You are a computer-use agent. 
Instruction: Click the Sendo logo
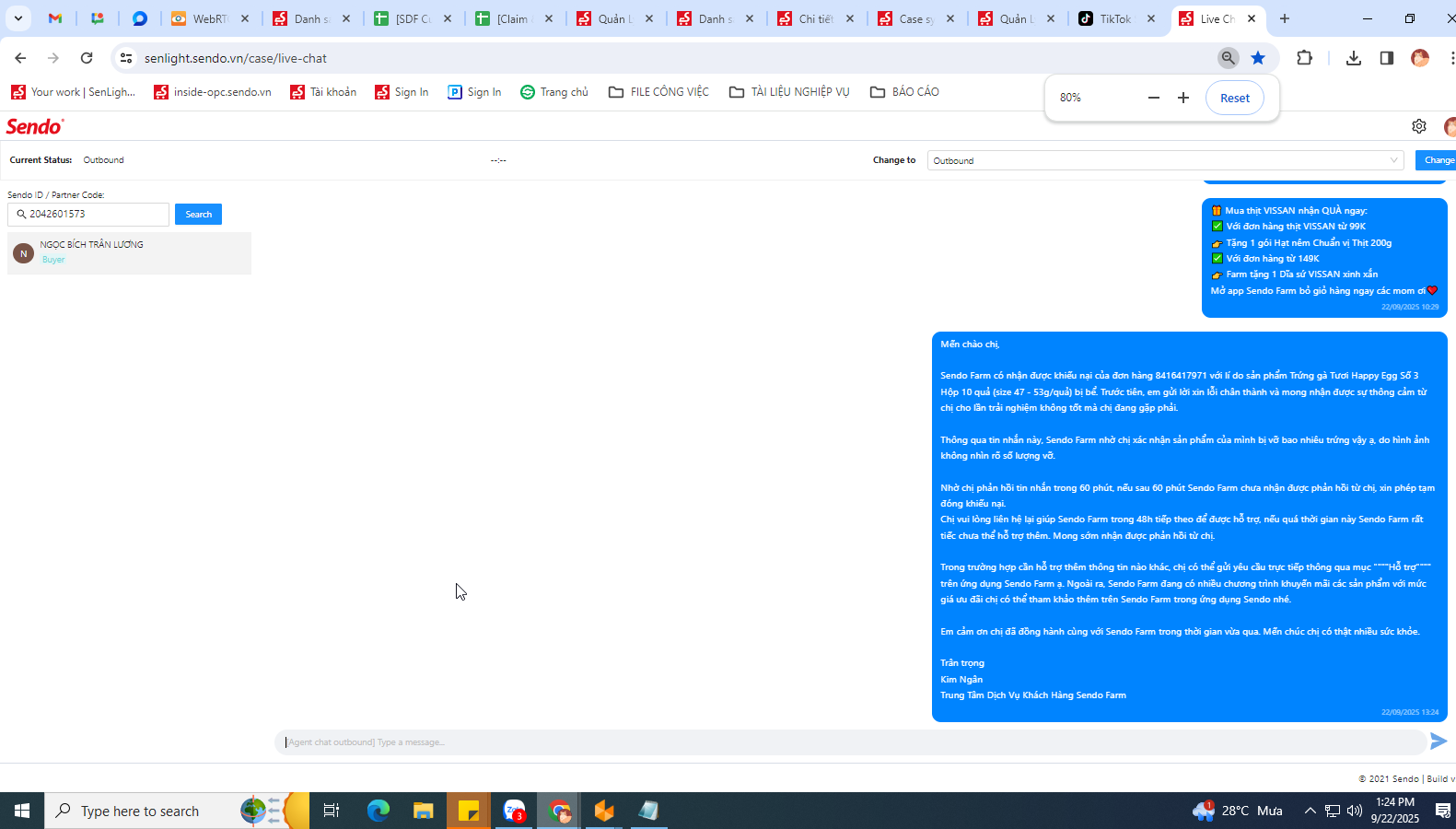click(x=35, y=126)
